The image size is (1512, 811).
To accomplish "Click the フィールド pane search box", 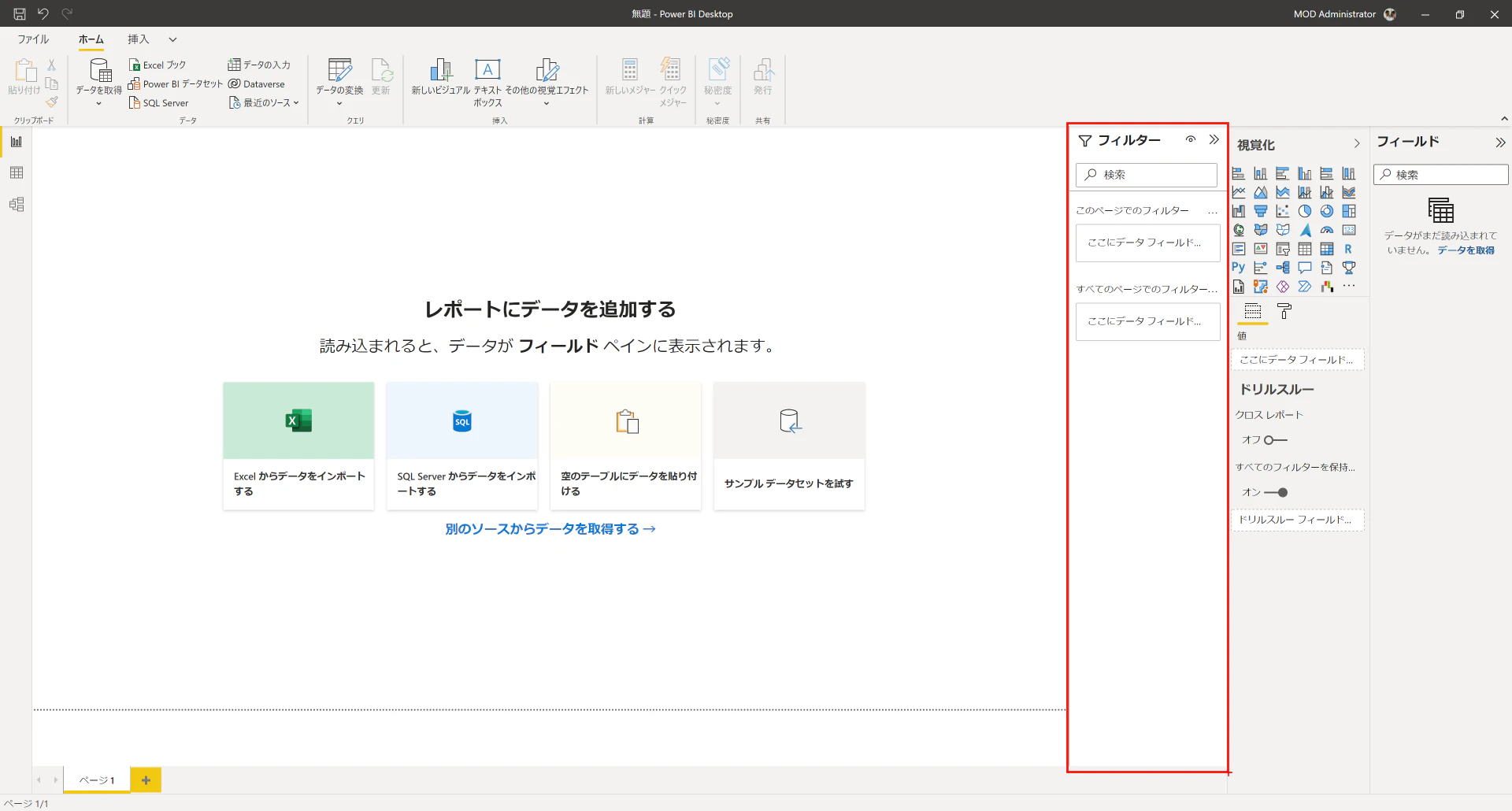I will click(1441, 175).
